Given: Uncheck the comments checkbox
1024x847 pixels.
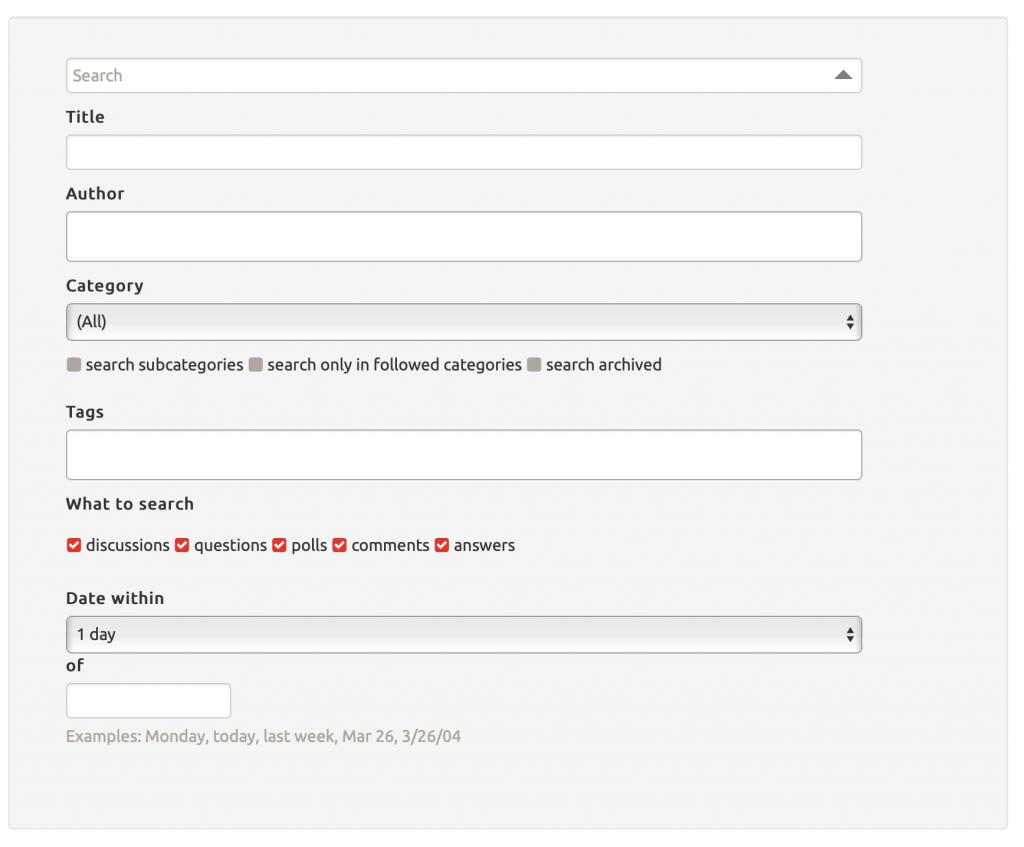Looking at the screenshot, I should click(340, 545).
